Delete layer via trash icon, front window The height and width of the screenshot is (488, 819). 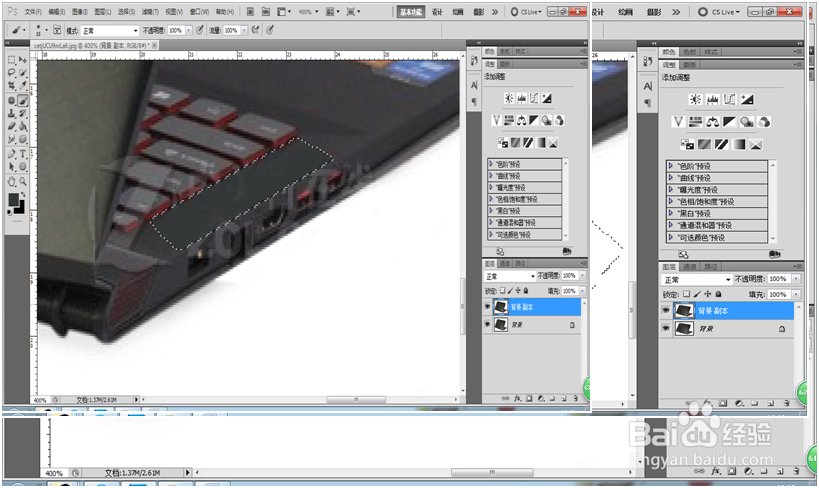pyautogui.click(x=576, y=398)
